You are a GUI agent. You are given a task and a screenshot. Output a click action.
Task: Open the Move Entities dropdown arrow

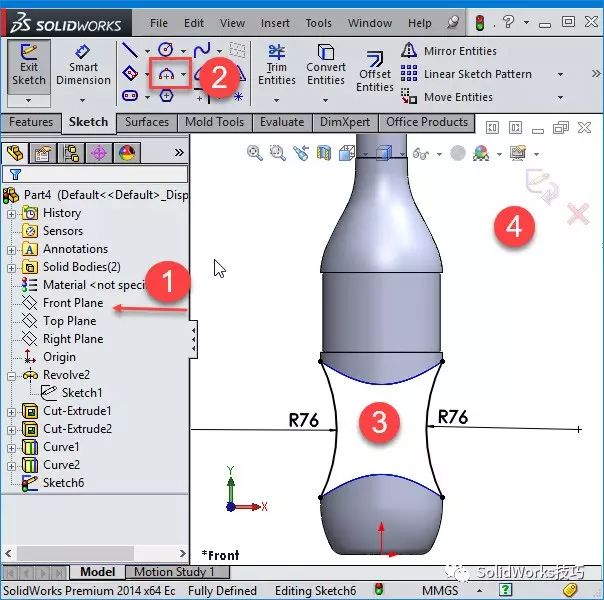(x=560, y=97)
